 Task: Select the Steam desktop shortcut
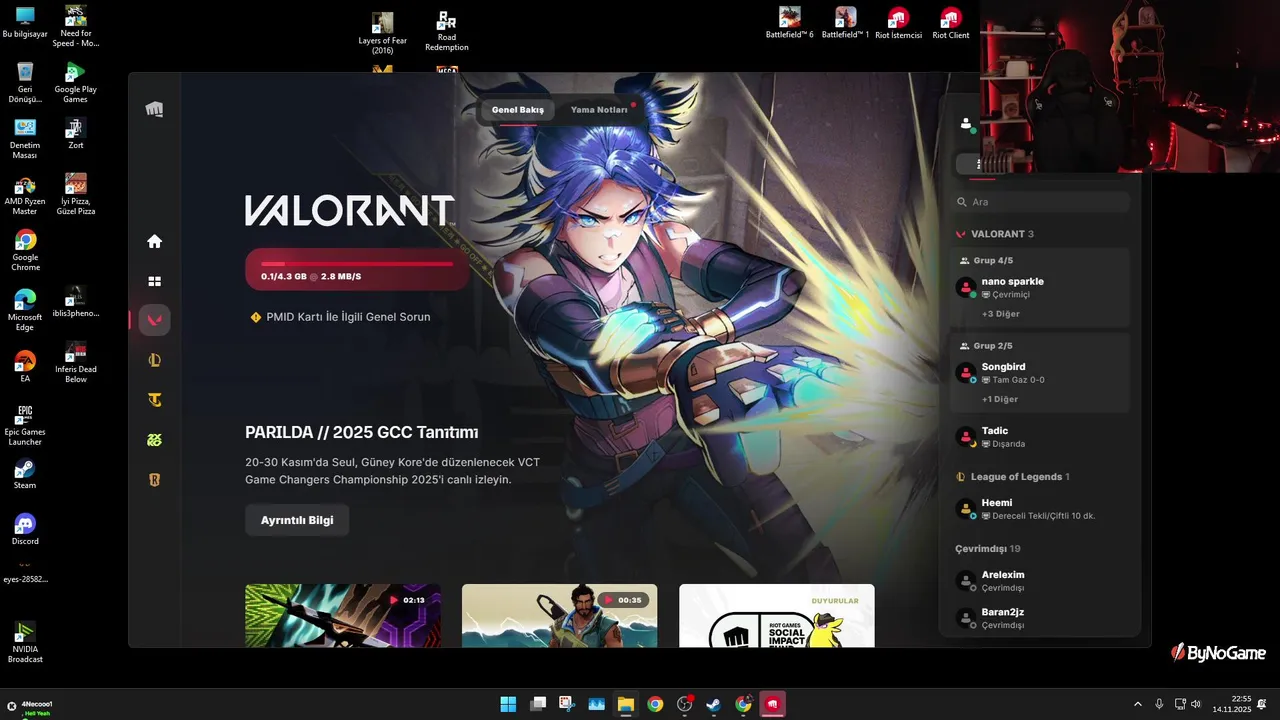(25, 474)
